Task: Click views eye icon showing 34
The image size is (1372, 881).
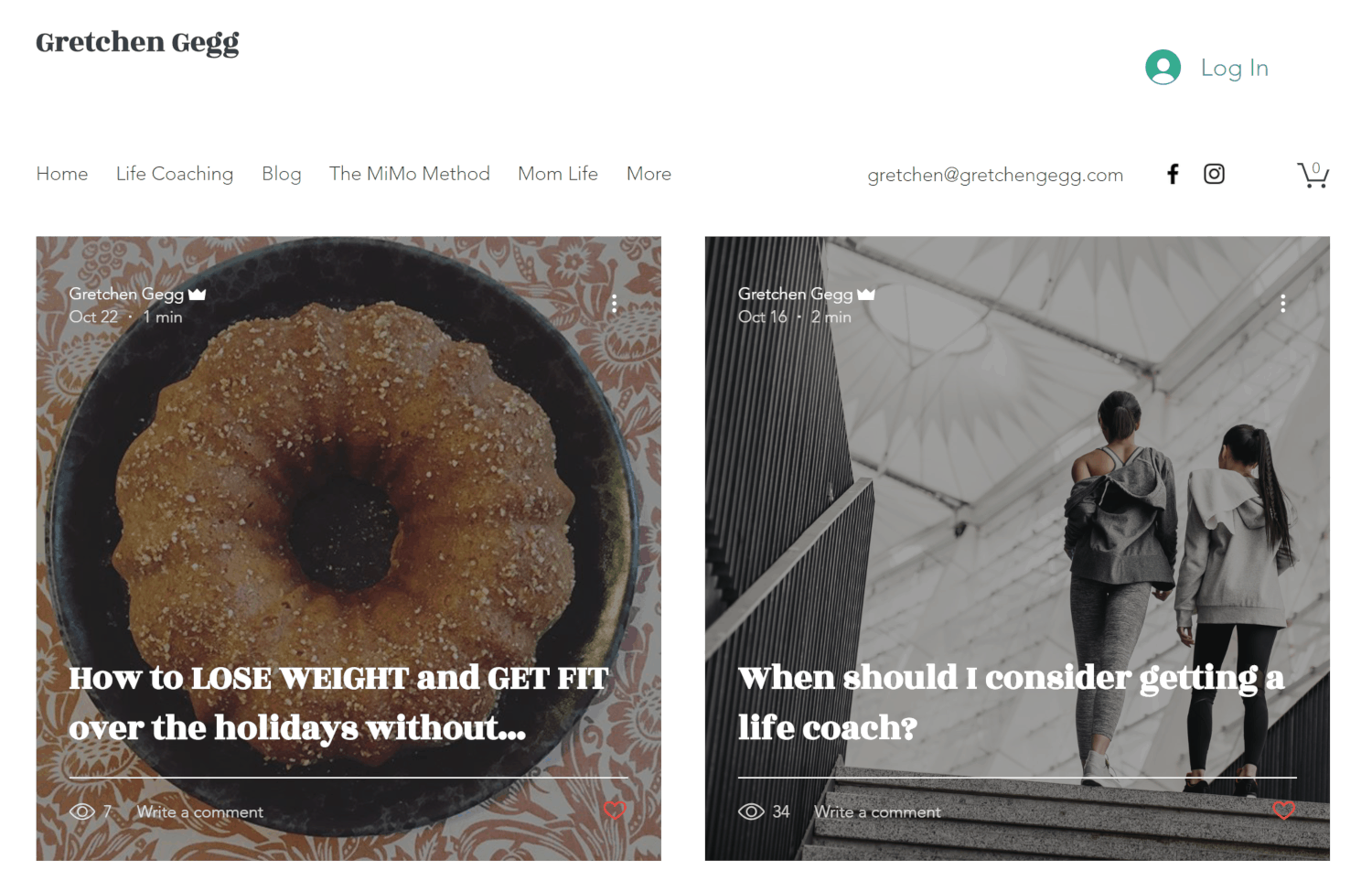Action: (x=751, y=811)
